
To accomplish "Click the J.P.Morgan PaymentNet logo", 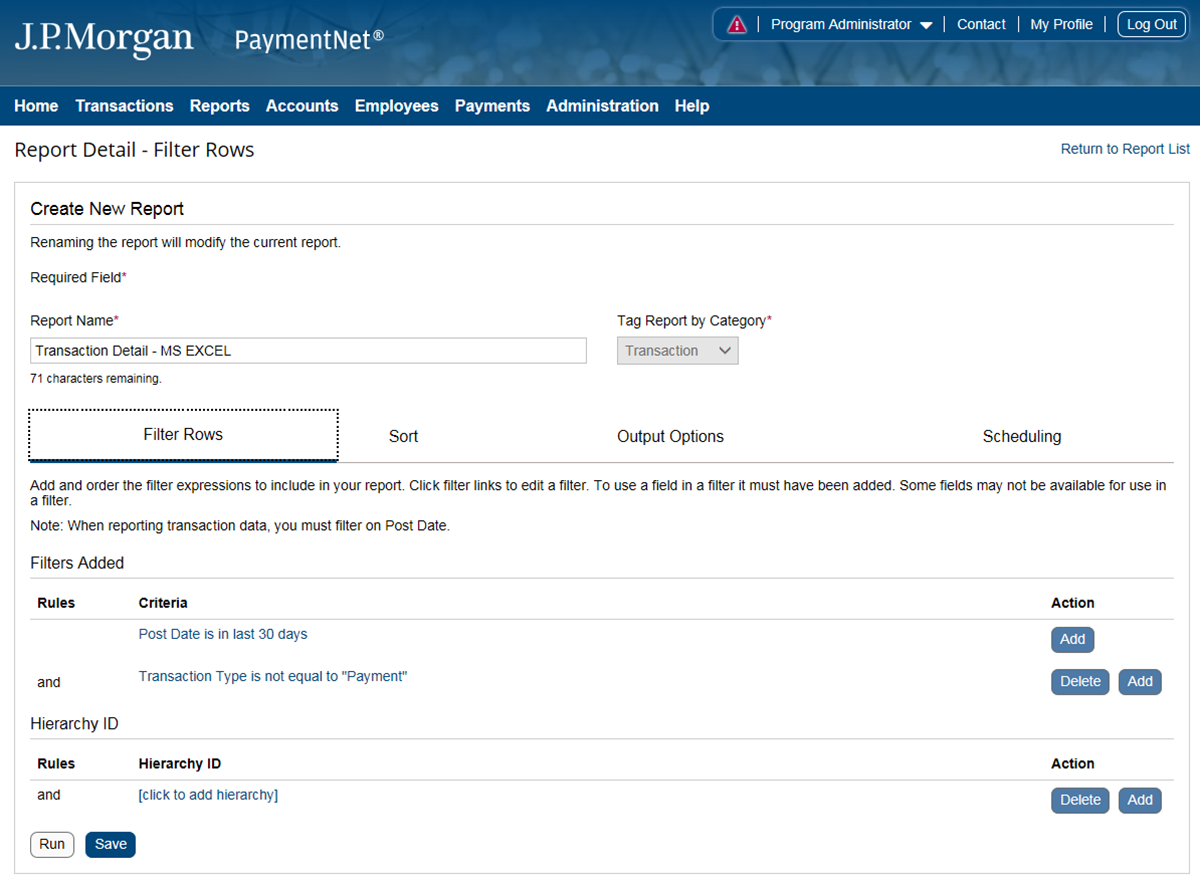I will 198,39.
